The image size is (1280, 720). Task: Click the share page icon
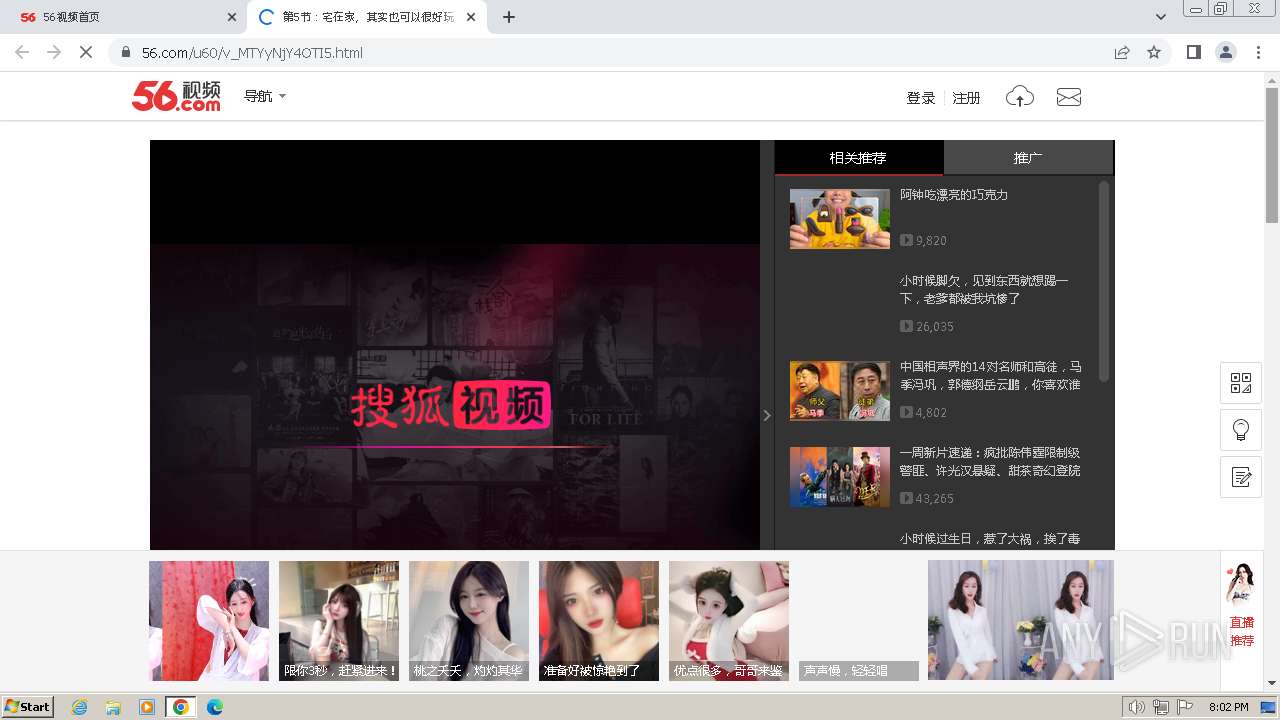point(1122,52)
